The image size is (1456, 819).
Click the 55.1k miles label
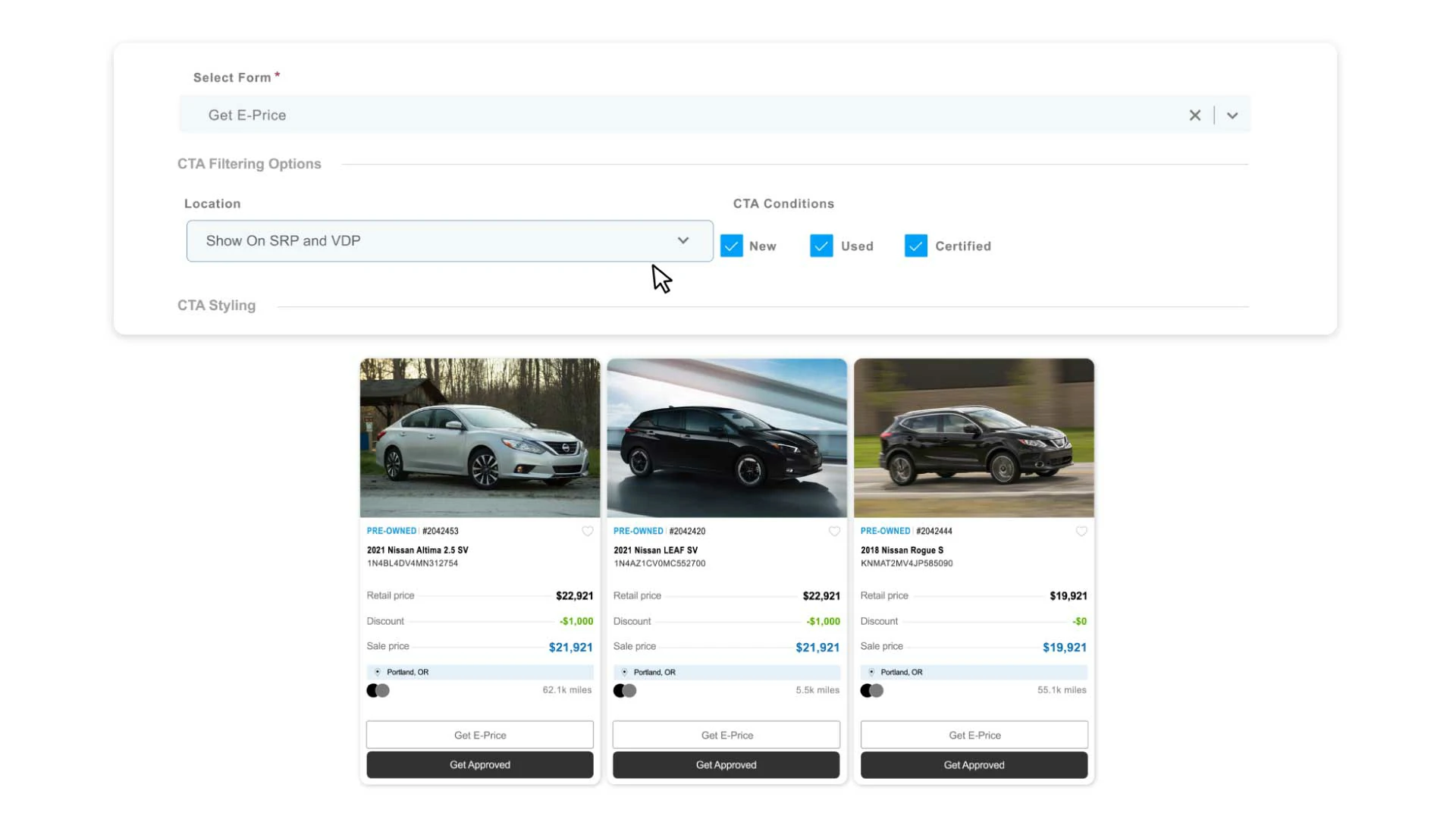[1062, 690]
